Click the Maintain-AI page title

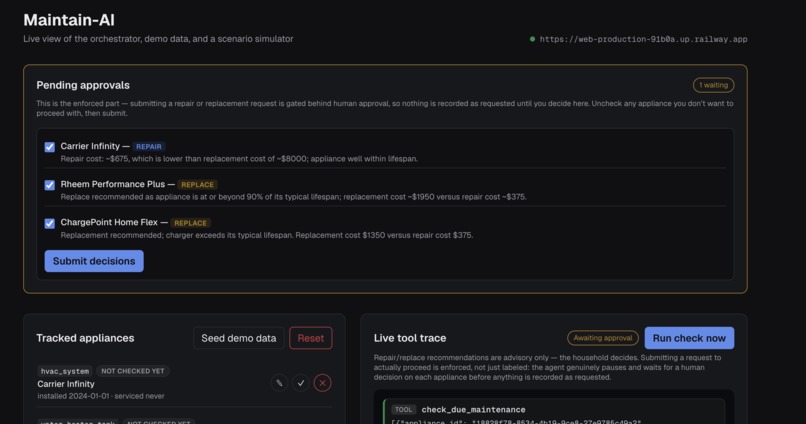pyautogui.click(x=69, y=20)
